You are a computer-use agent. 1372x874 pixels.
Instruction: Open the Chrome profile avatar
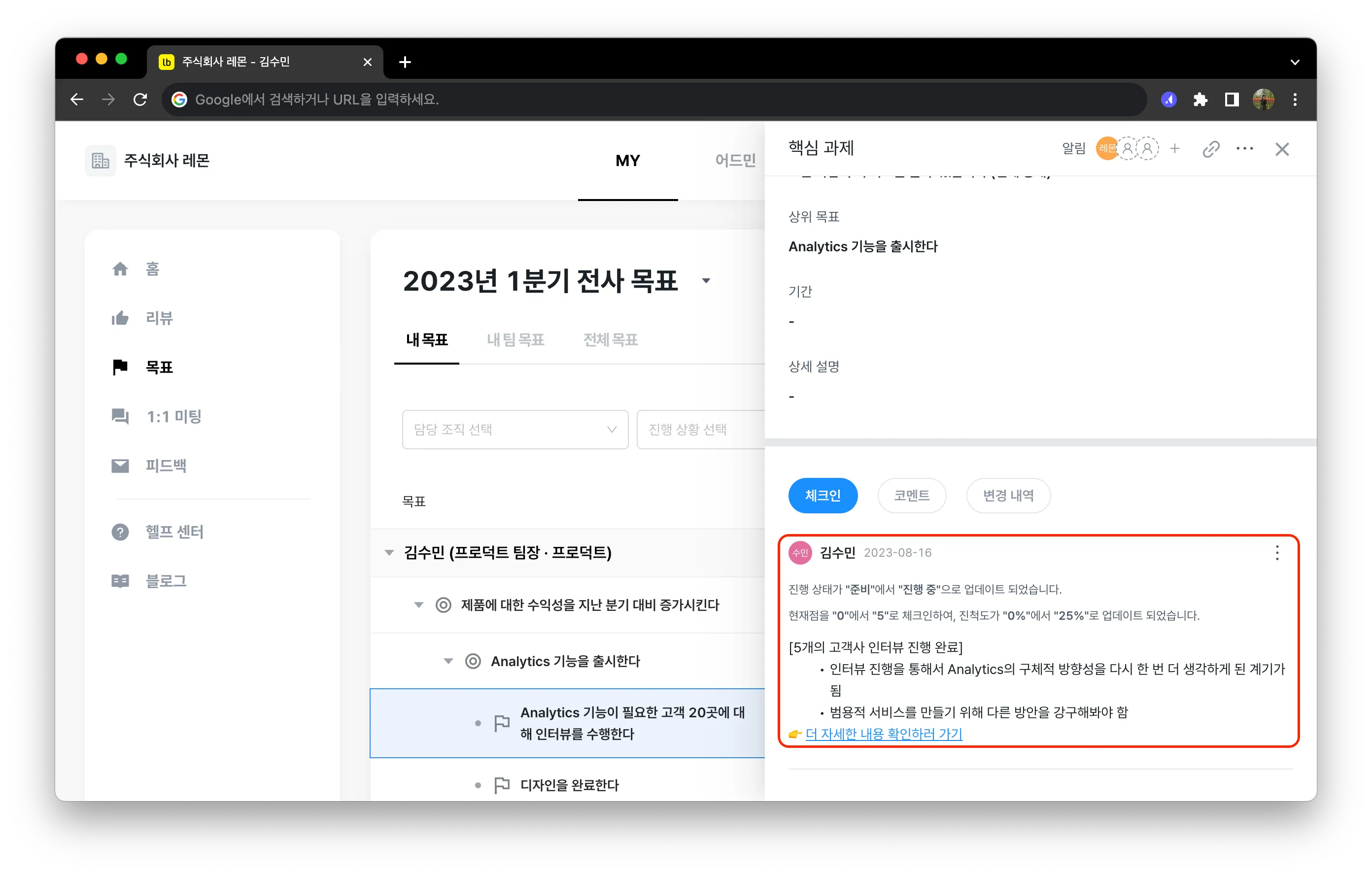tap(1264, 100)
